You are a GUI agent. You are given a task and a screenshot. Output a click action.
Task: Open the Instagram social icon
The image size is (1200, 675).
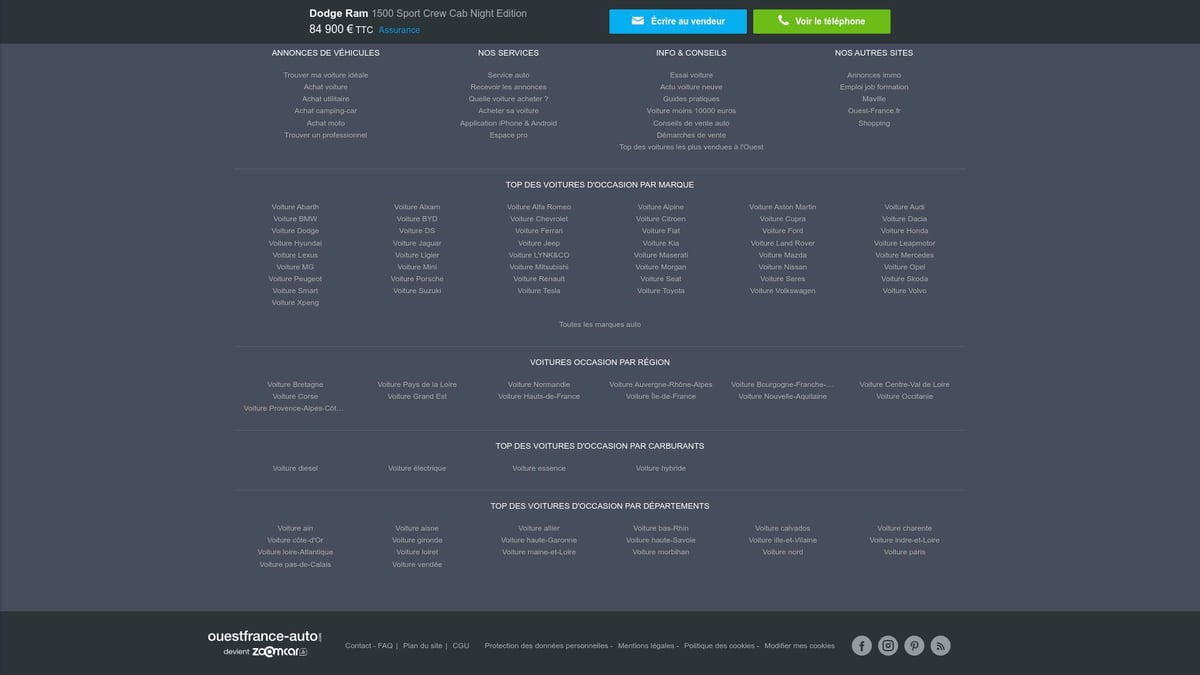point(888,646)
